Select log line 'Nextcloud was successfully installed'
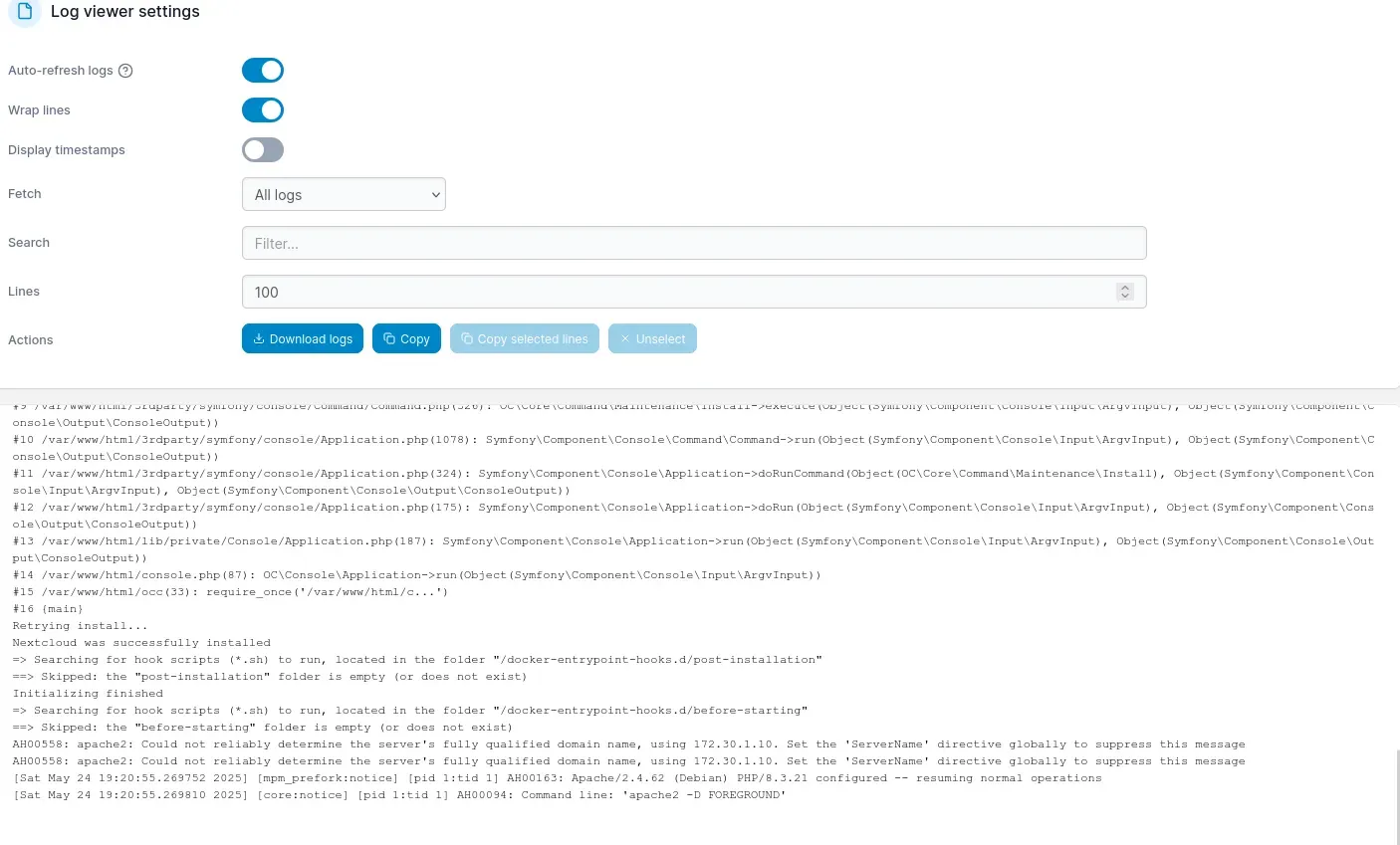Screen dimensions: 1400x845 coord(141,643)
